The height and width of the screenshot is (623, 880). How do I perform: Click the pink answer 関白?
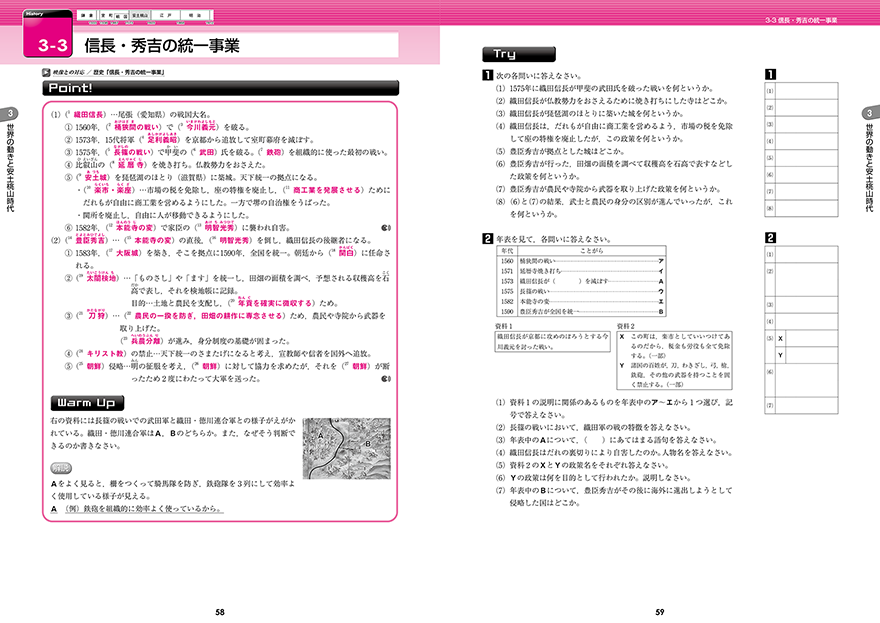pos(346,253)
